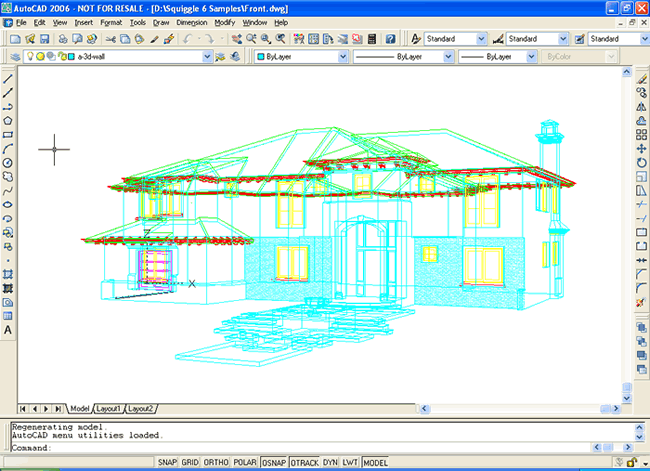Click the Rotate tool in Modify toolbar
Viewport: 650px width, 471px height.
click(641, 163)
